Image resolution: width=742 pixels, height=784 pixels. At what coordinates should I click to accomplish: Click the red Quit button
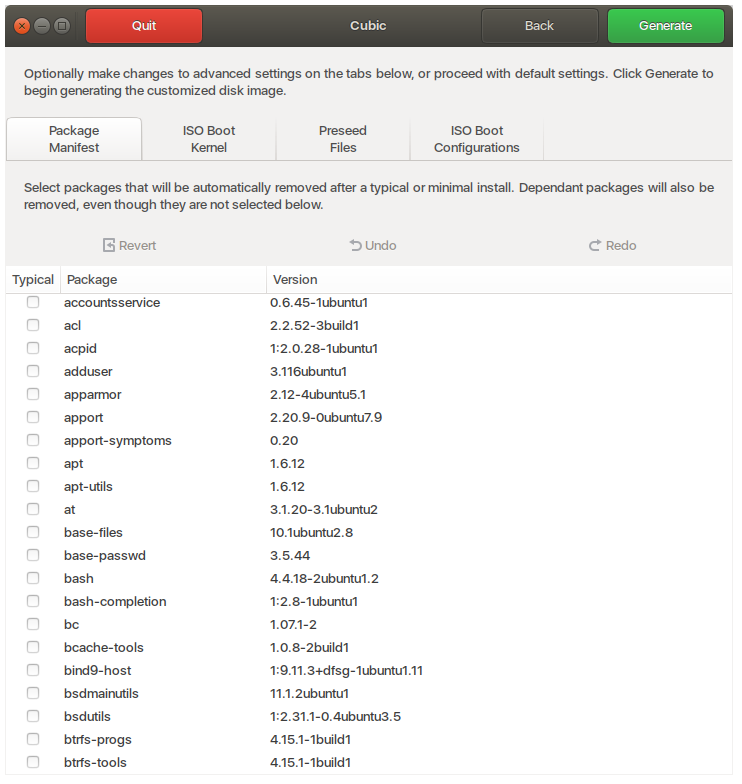144,26
